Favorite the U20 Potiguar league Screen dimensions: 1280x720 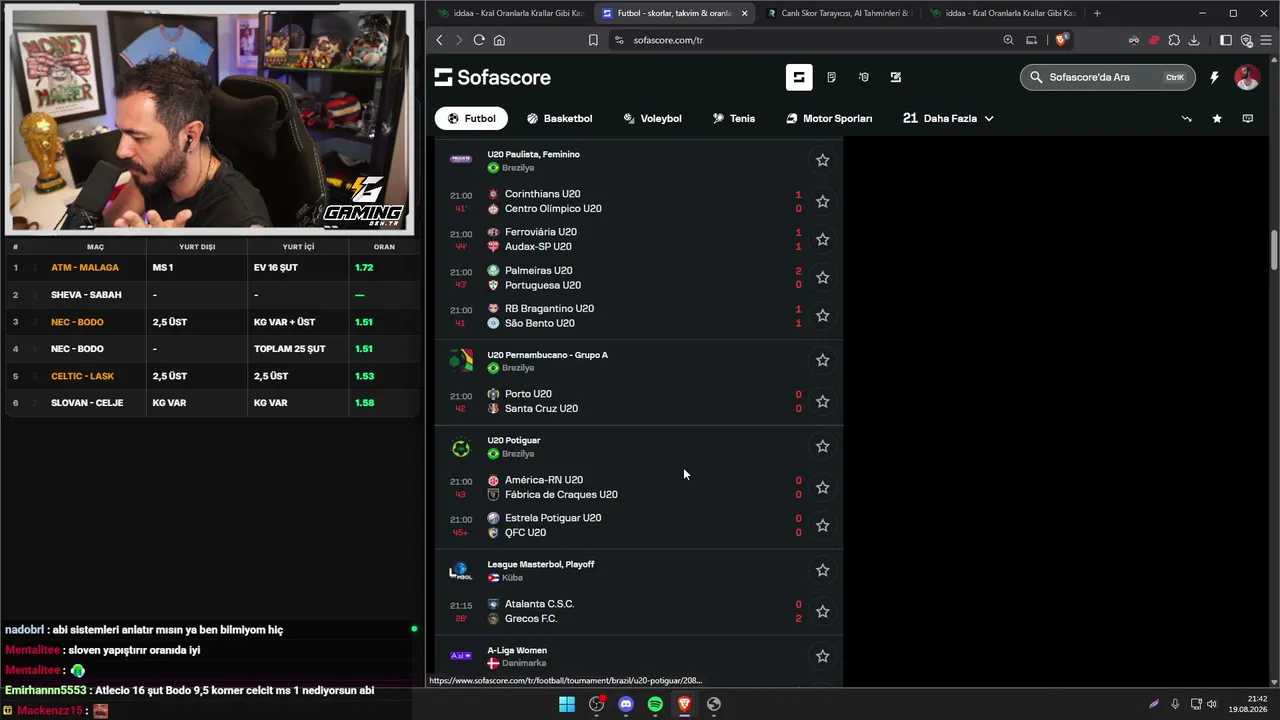(x=822, y=446)
